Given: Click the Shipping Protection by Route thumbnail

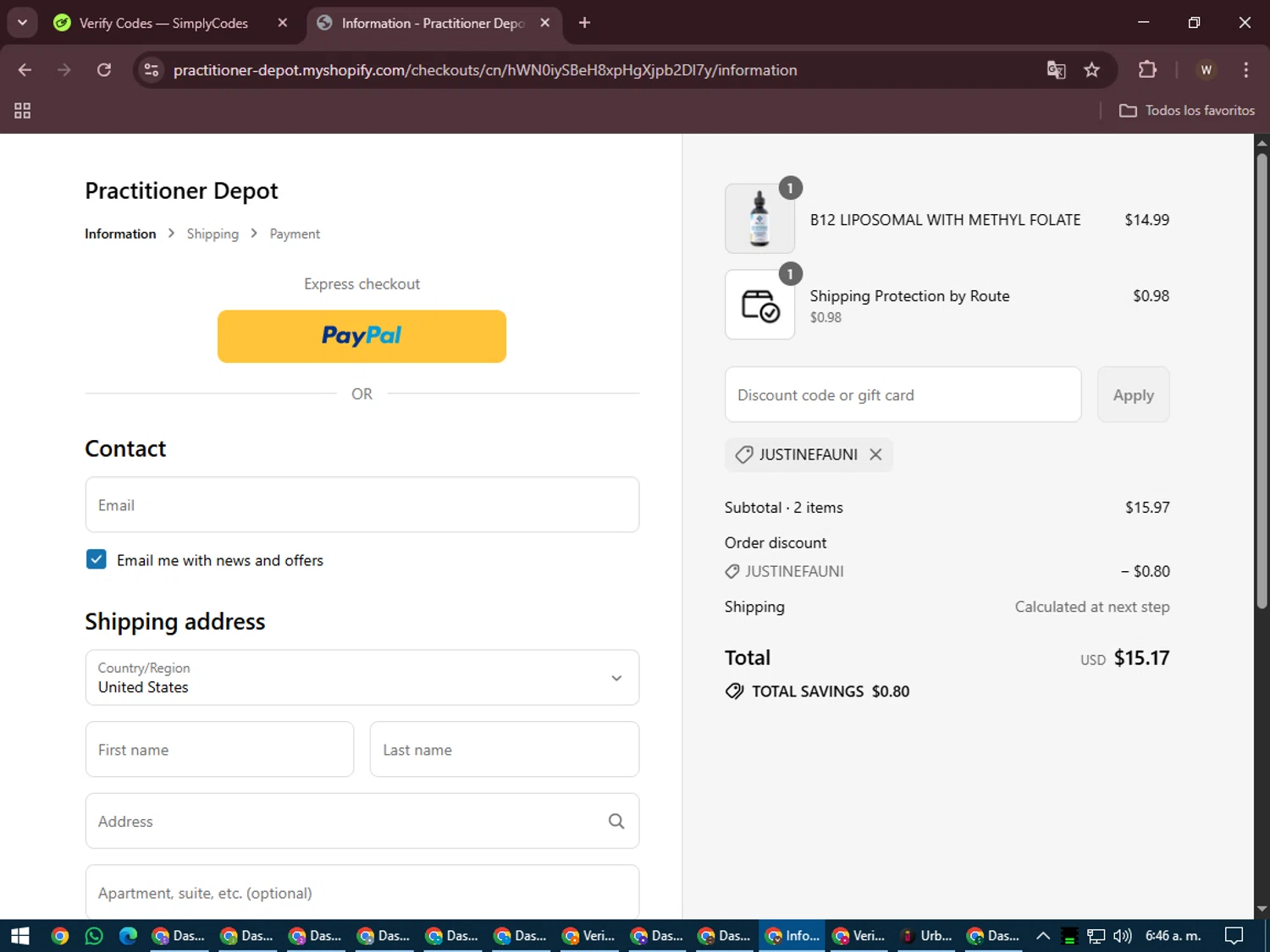Looking at the screenshot, I should [759, 305].
